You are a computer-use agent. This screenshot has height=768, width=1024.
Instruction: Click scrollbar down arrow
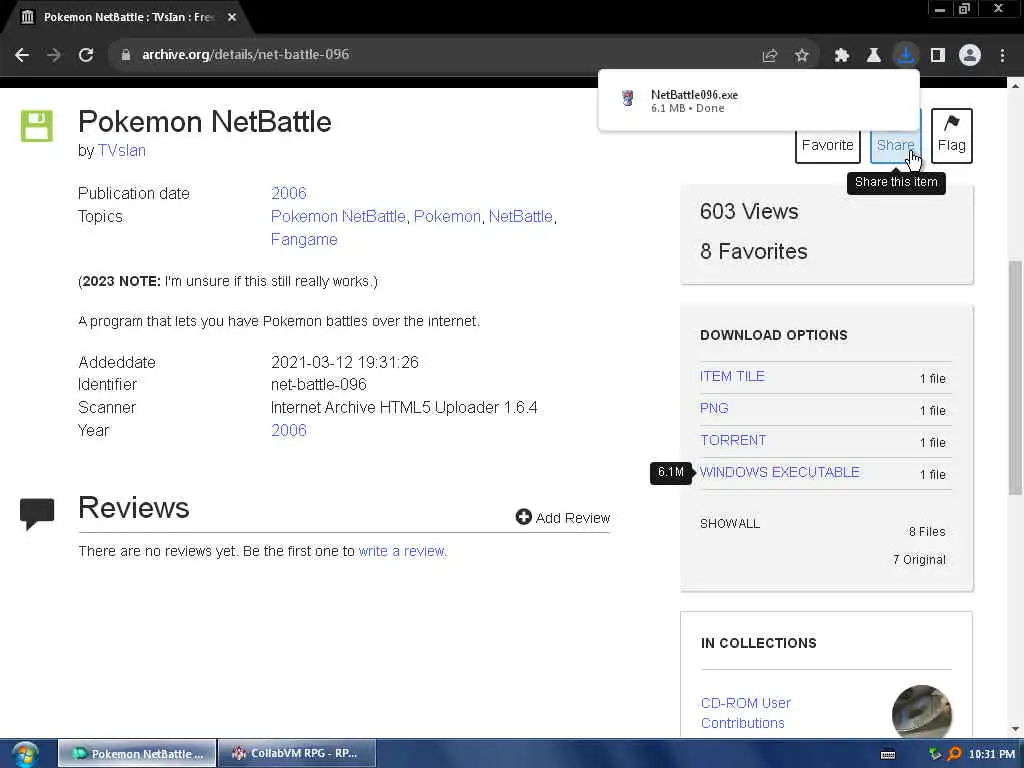pyautogui.click(x=1015, y=729)
